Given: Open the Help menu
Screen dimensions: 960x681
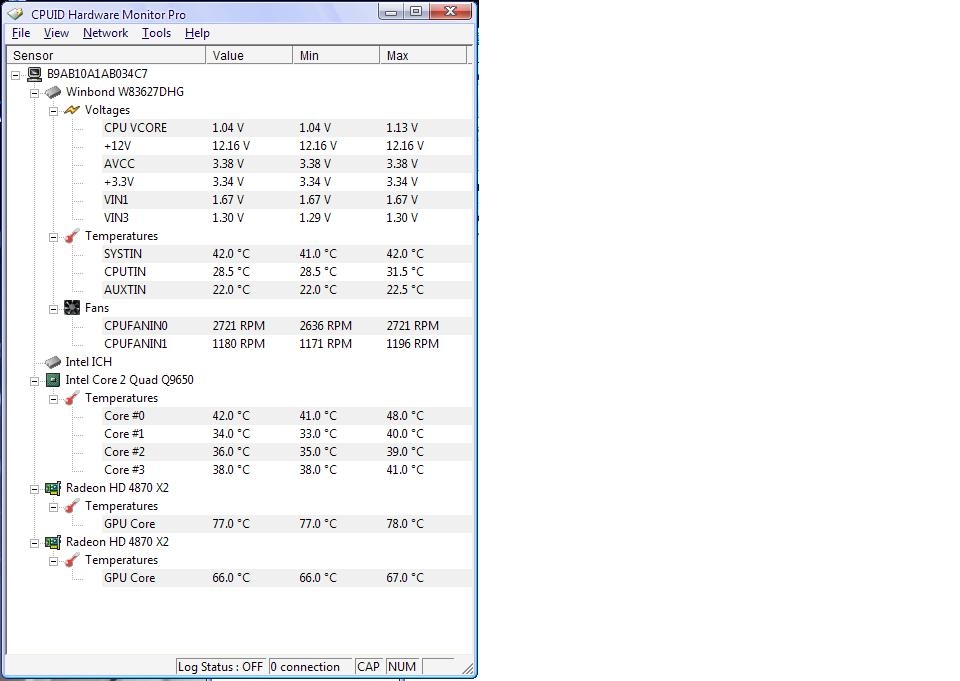Looking at the screenshot, I should [197, 33].
